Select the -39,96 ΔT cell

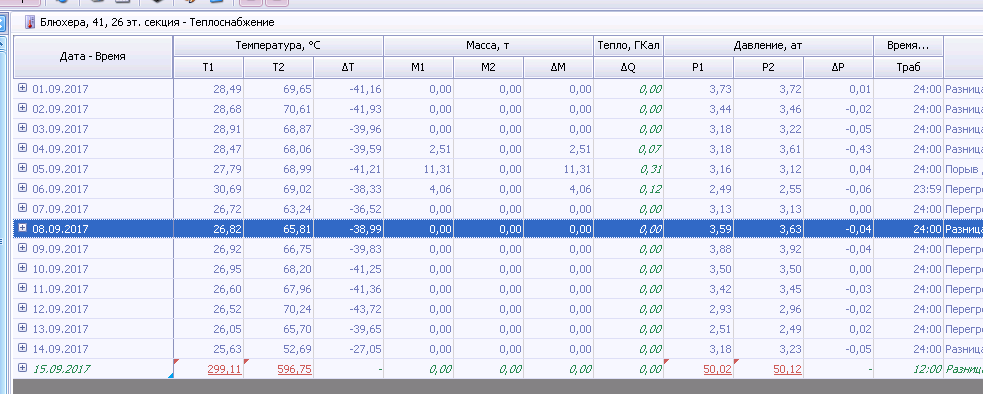pos(349,129)
